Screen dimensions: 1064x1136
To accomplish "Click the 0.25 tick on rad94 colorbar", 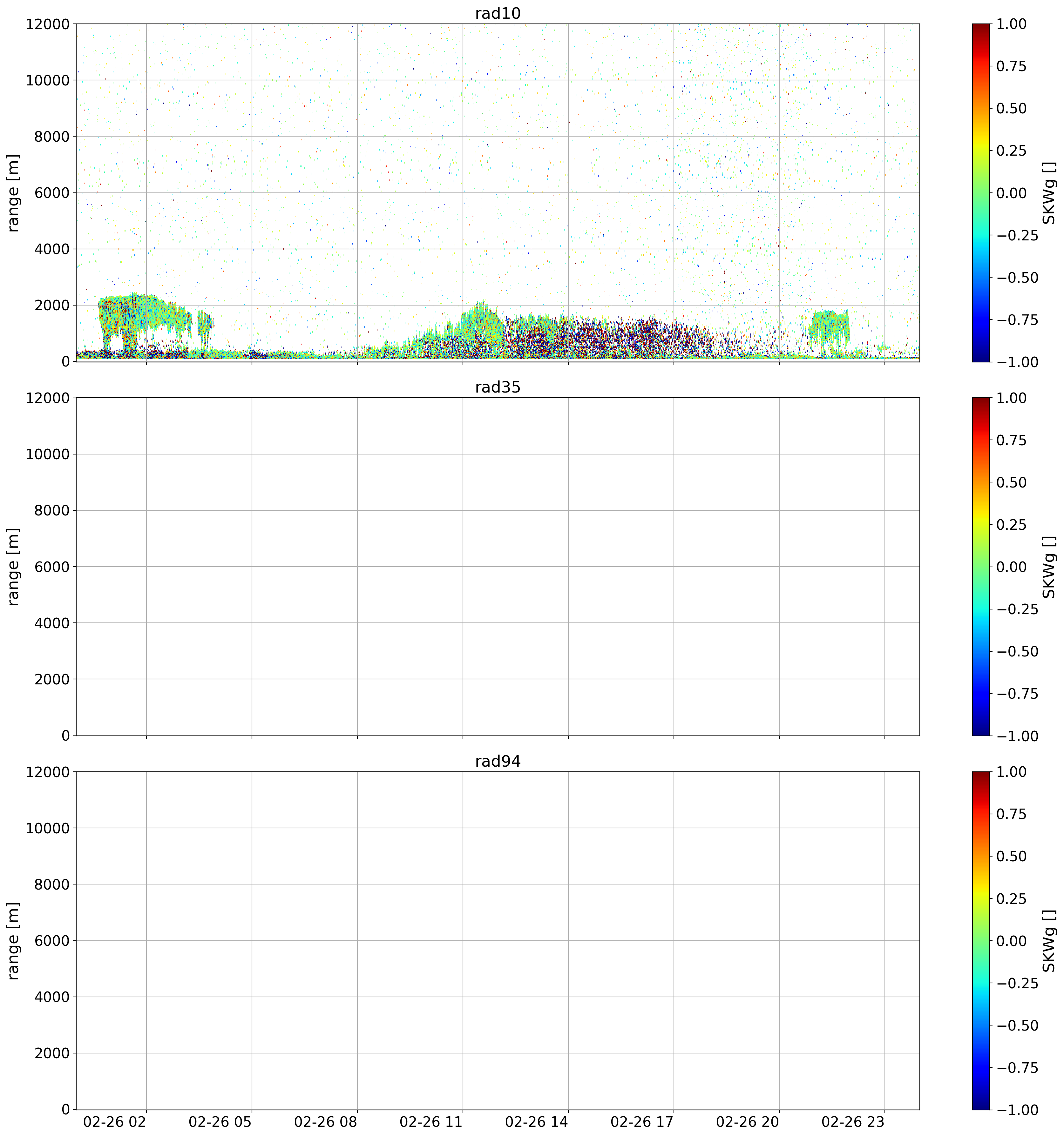I will tap(1011, 898).
